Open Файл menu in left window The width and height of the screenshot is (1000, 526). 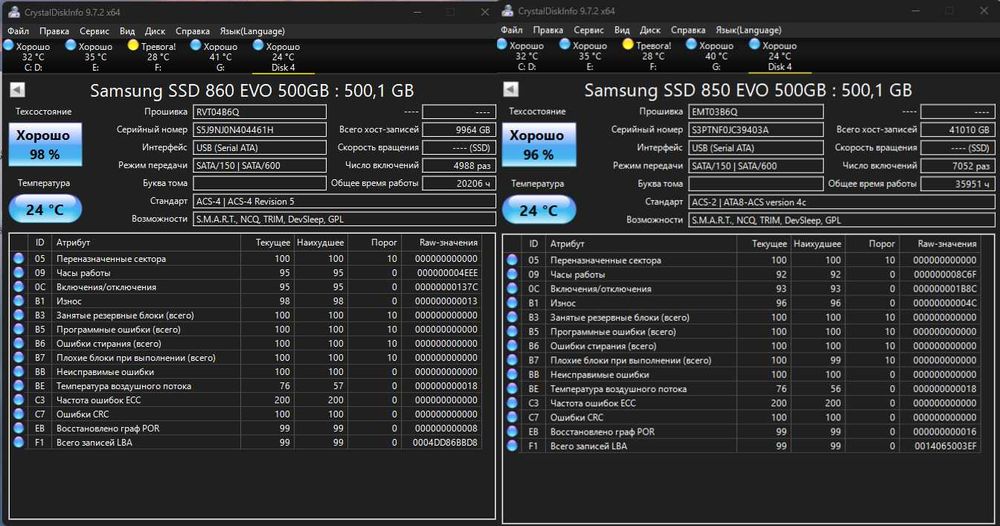point(18,31)
